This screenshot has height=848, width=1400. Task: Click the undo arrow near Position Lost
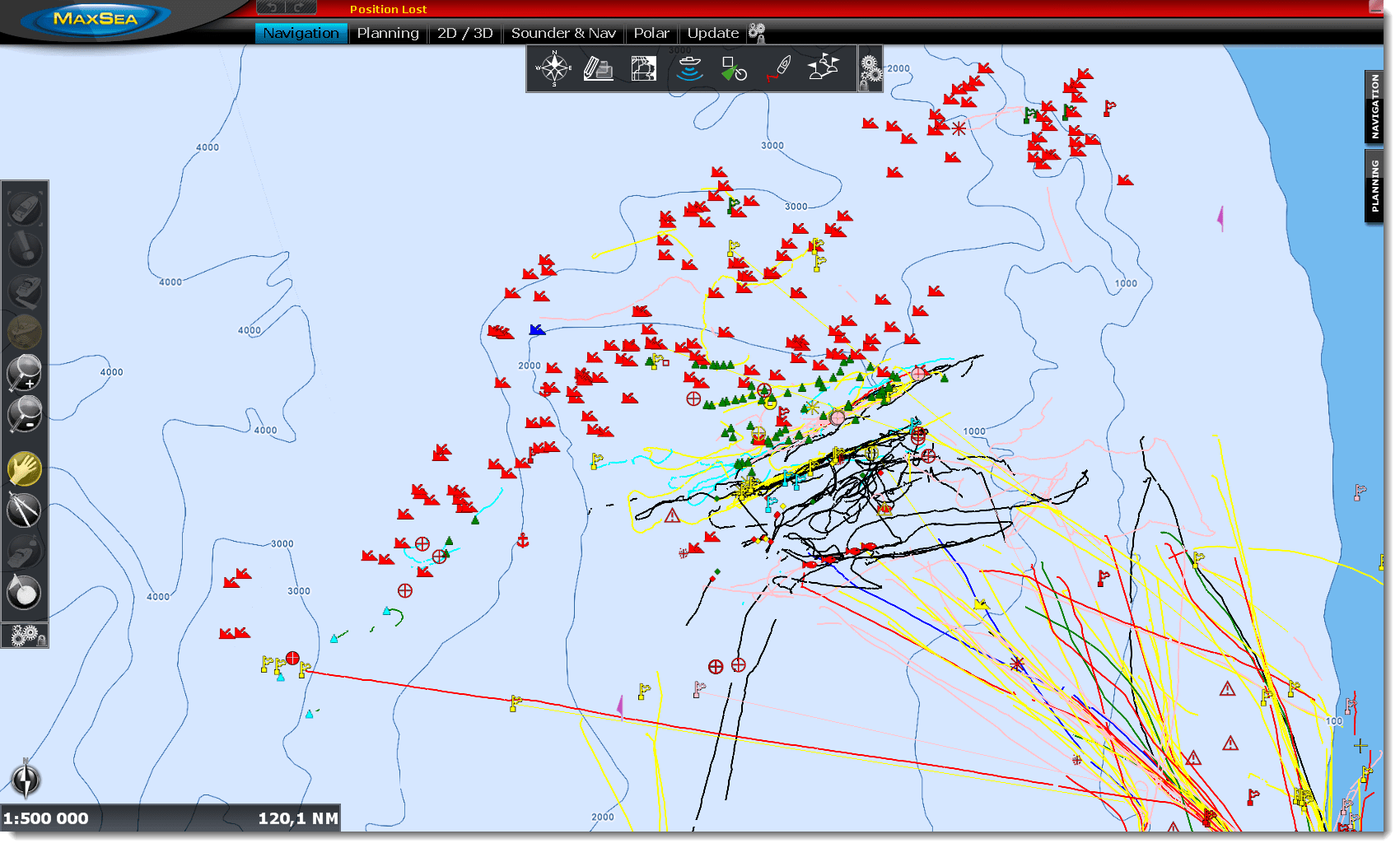coord(270,8)
